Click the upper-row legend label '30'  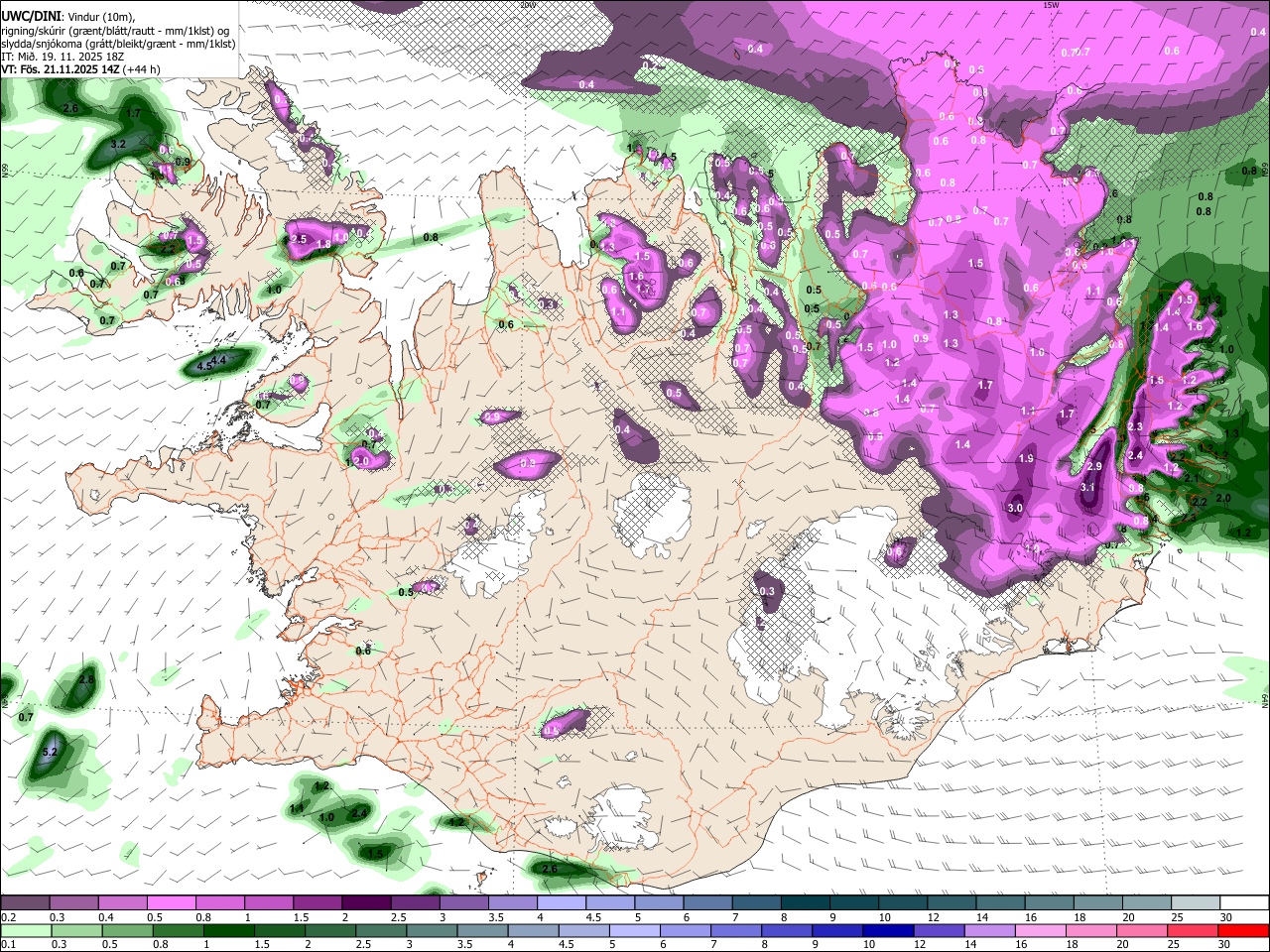1226,917
